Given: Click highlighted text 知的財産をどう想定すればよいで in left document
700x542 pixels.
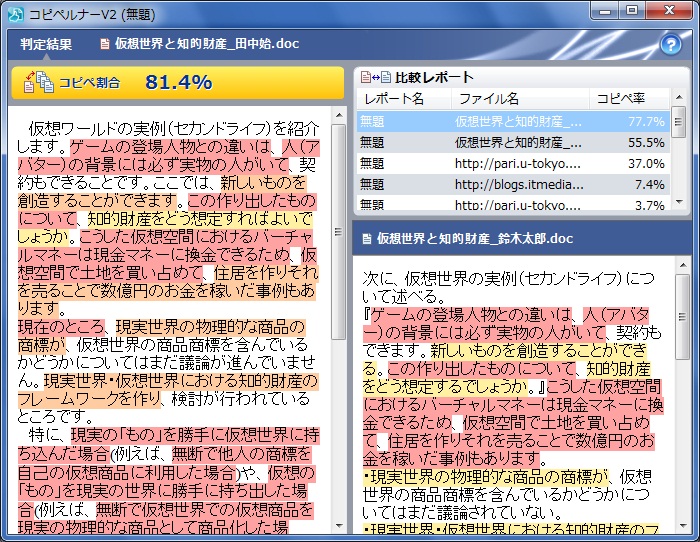Looking at the screenshot, I should 200,219.
